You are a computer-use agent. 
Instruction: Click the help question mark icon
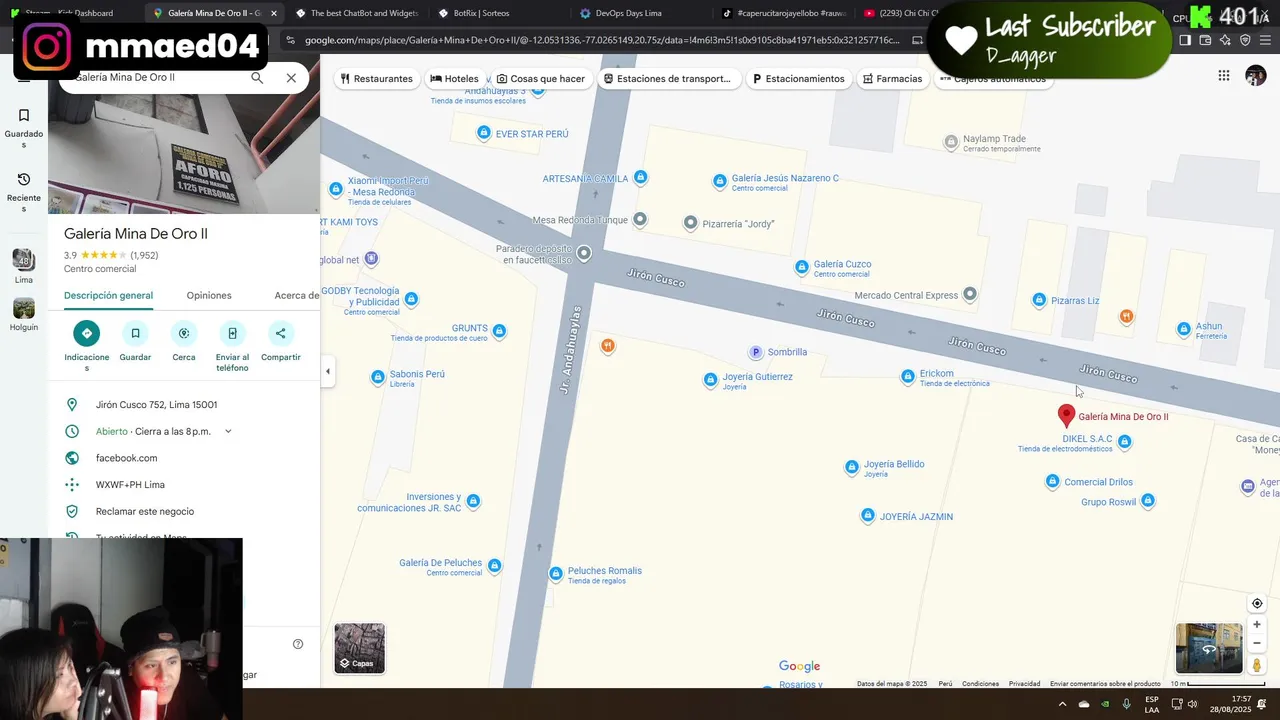click(x=298, y=644)
